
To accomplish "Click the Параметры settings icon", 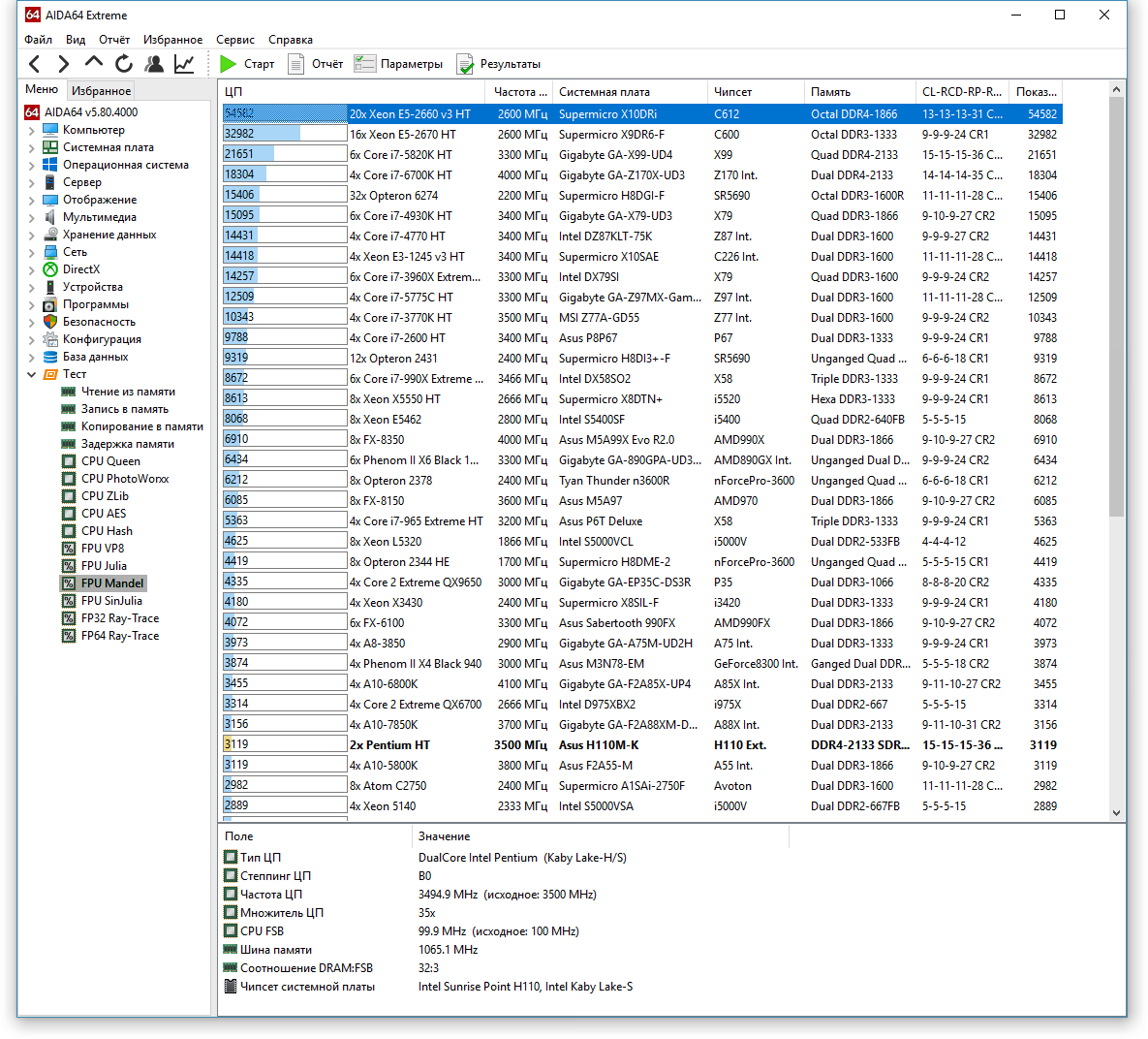I will tap(364, 65).
